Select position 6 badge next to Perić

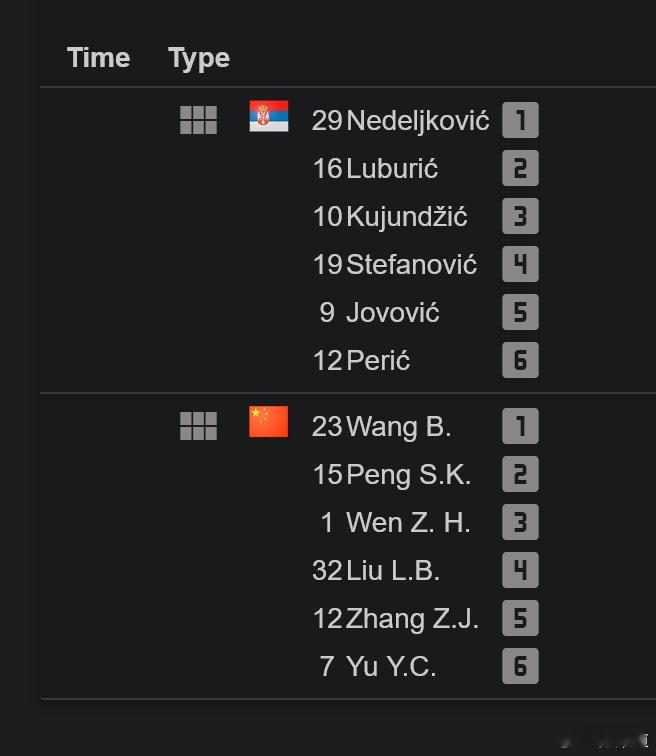pyautogui.click(x=520, y=360)
